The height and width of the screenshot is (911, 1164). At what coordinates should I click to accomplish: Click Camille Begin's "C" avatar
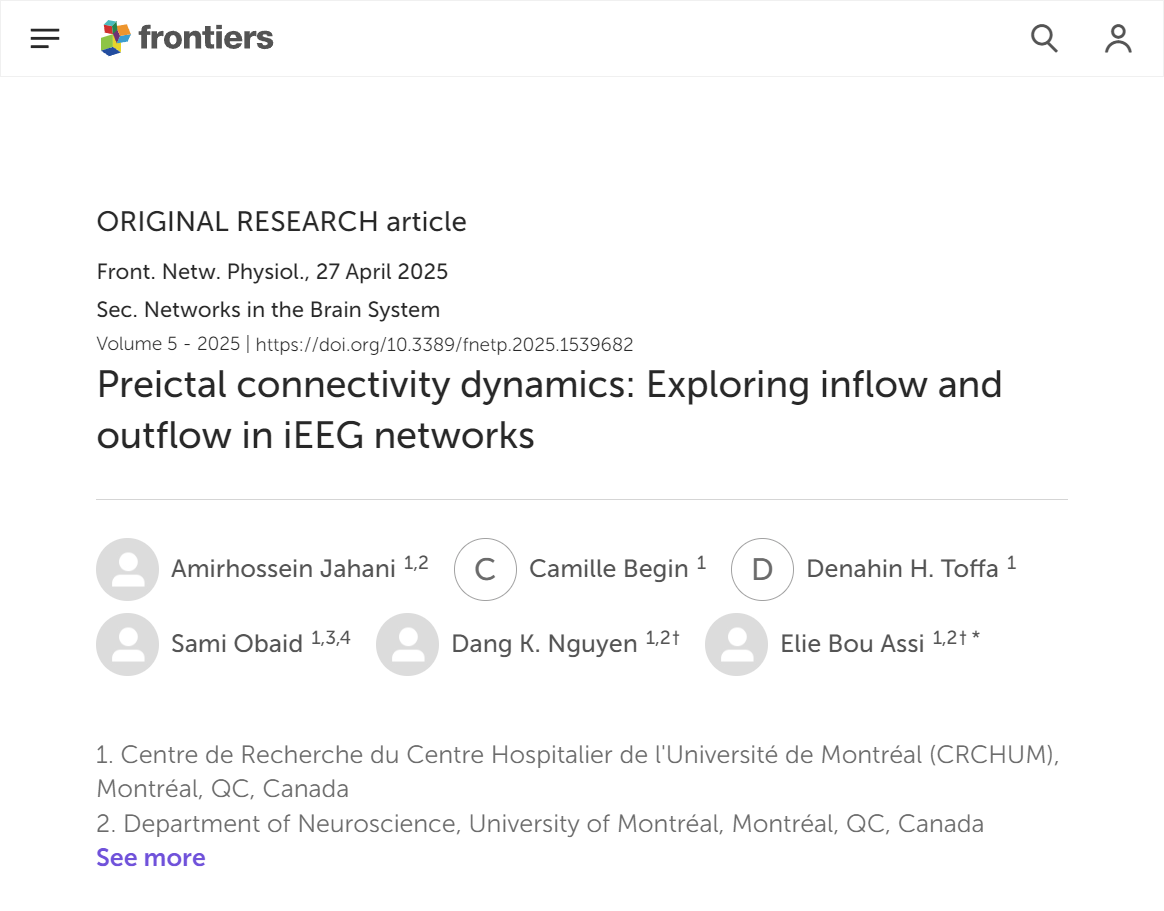tap(485, 569)
